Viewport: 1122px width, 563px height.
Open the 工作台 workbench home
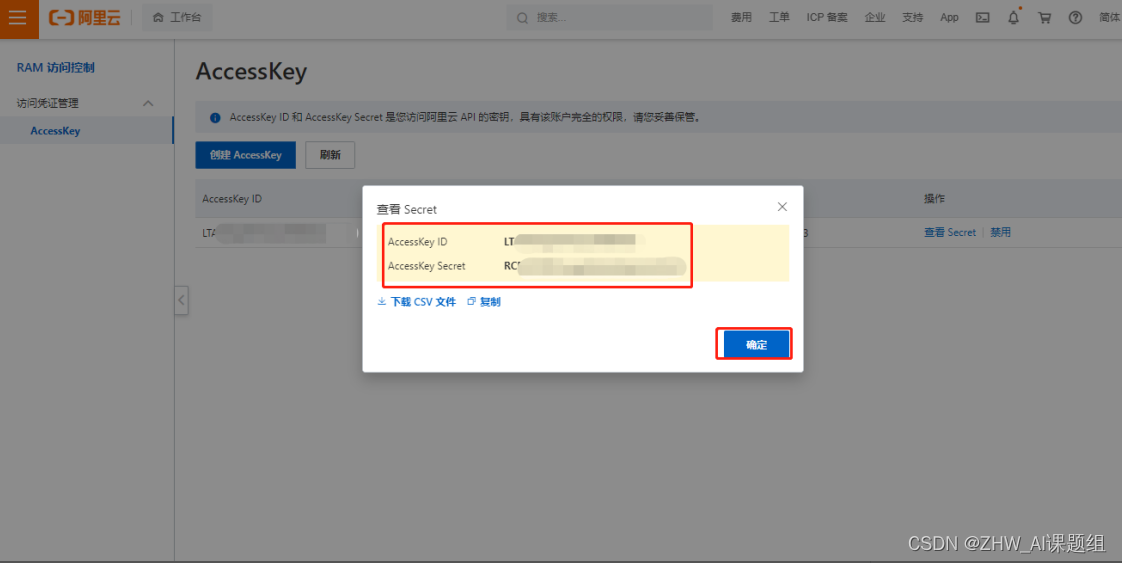(x=177, y=18)
